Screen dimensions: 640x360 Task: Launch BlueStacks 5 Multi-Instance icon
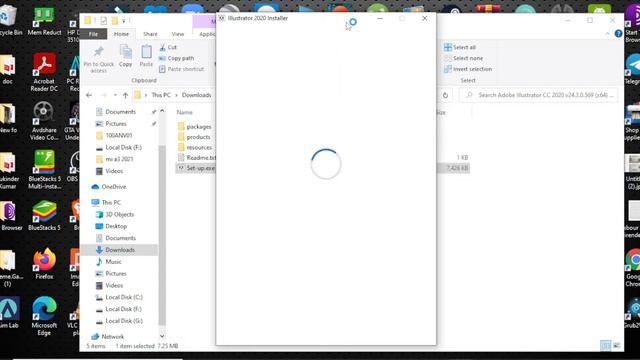pos(44,170)
